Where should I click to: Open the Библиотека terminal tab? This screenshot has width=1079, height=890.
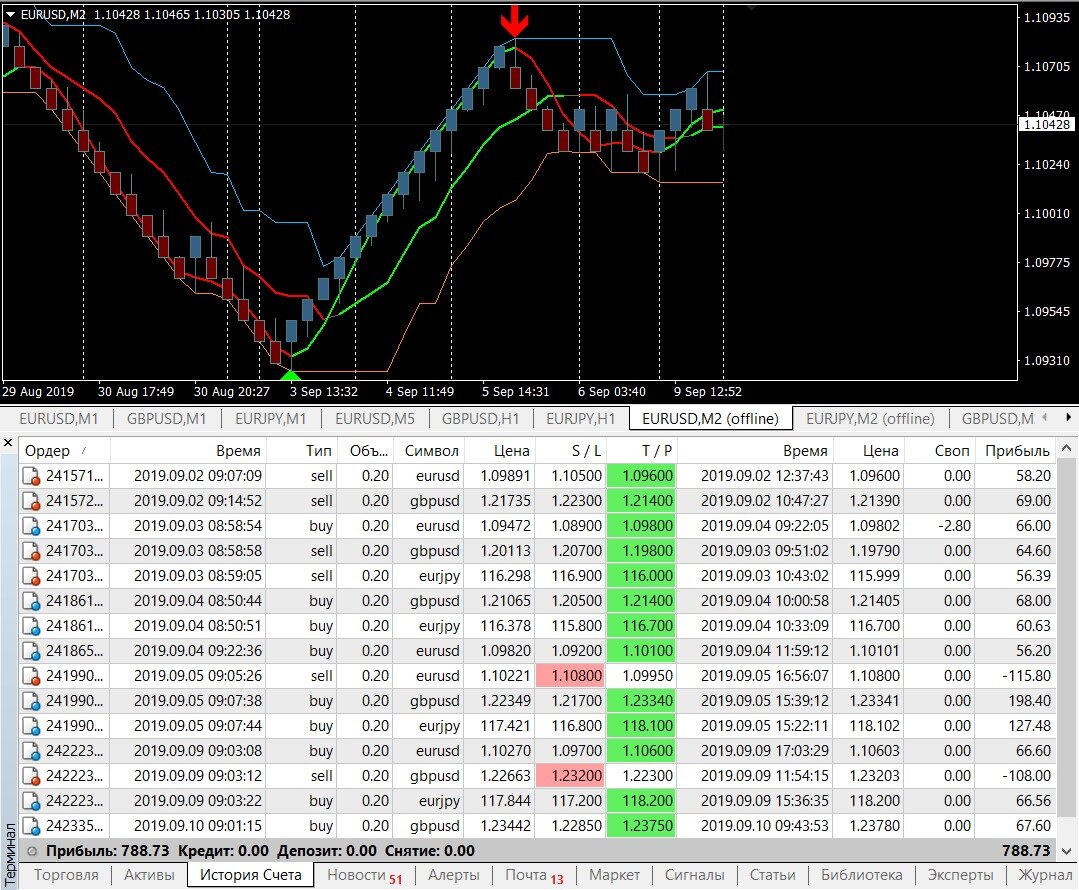(862, 875)
